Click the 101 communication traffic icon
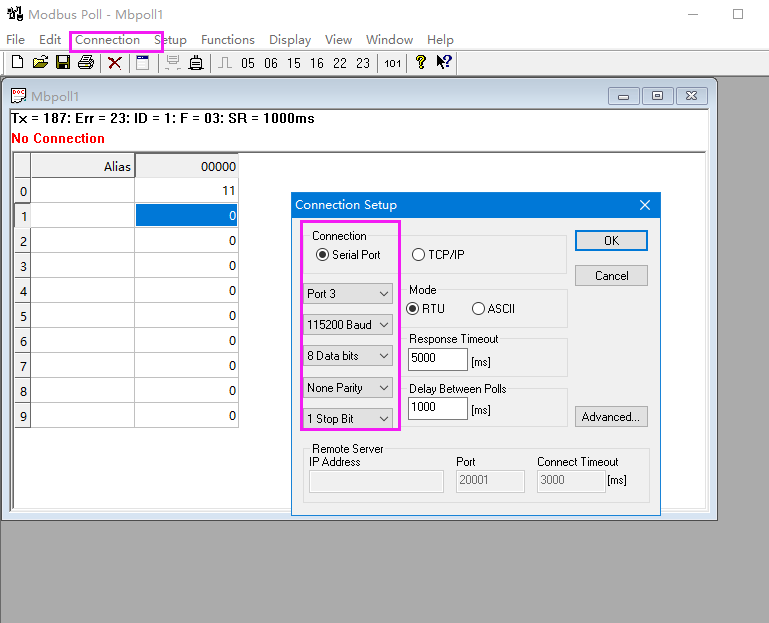The width and height of the screenshot is (769, 623). coord(392,63)
